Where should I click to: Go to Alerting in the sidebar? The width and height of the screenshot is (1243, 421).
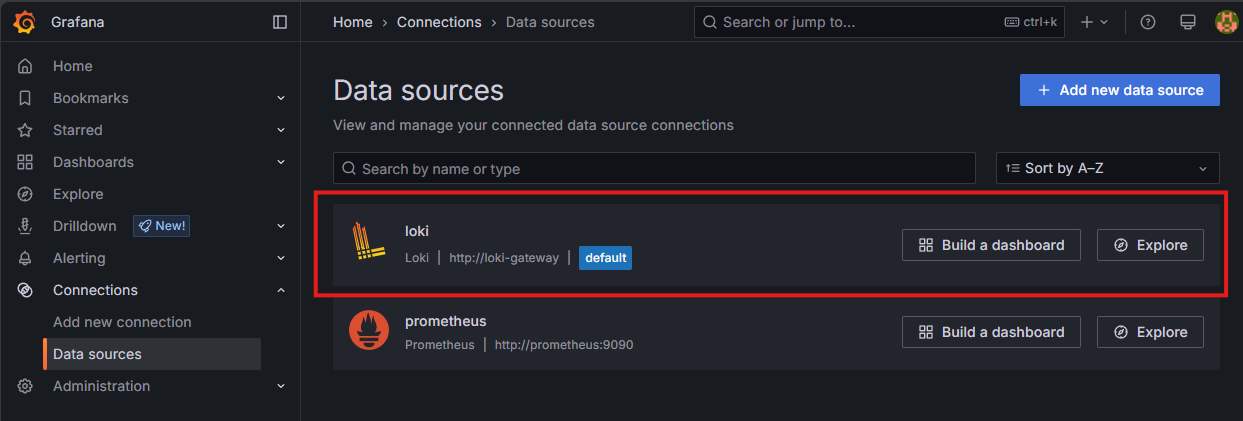pyautogui.click(x=79, y=258)
